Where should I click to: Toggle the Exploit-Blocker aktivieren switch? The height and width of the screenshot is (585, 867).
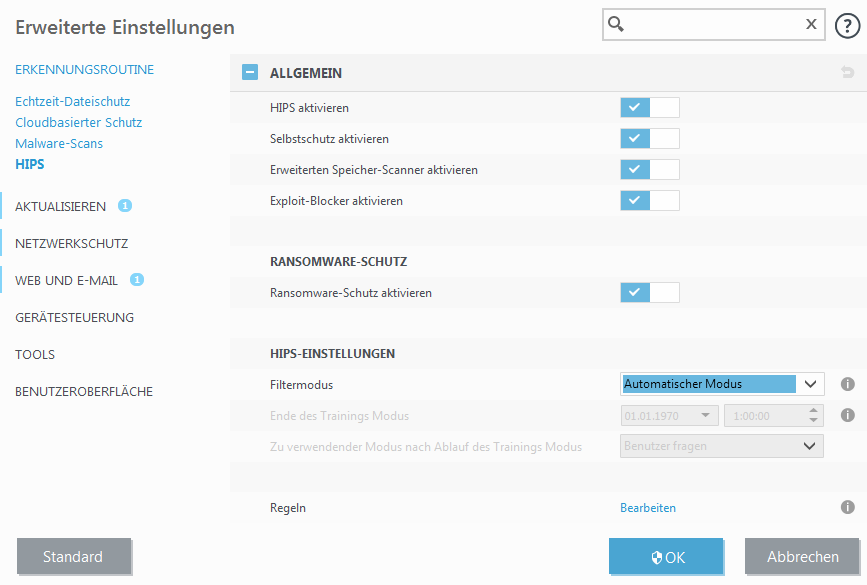pos(649,201)
